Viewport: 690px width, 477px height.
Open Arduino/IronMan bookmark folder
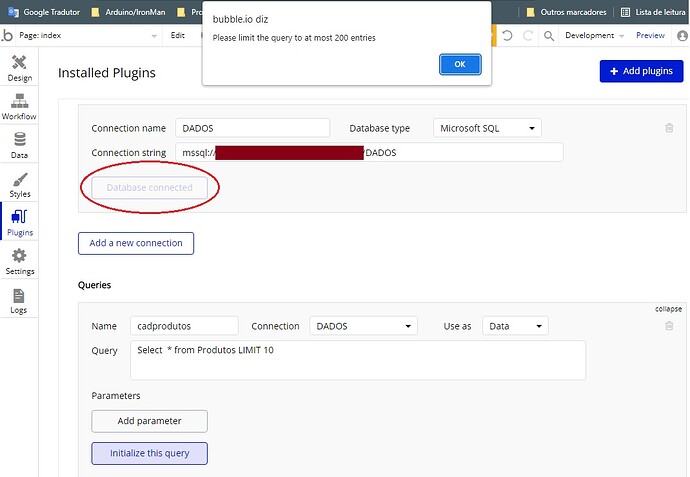(x=128, y=12)
